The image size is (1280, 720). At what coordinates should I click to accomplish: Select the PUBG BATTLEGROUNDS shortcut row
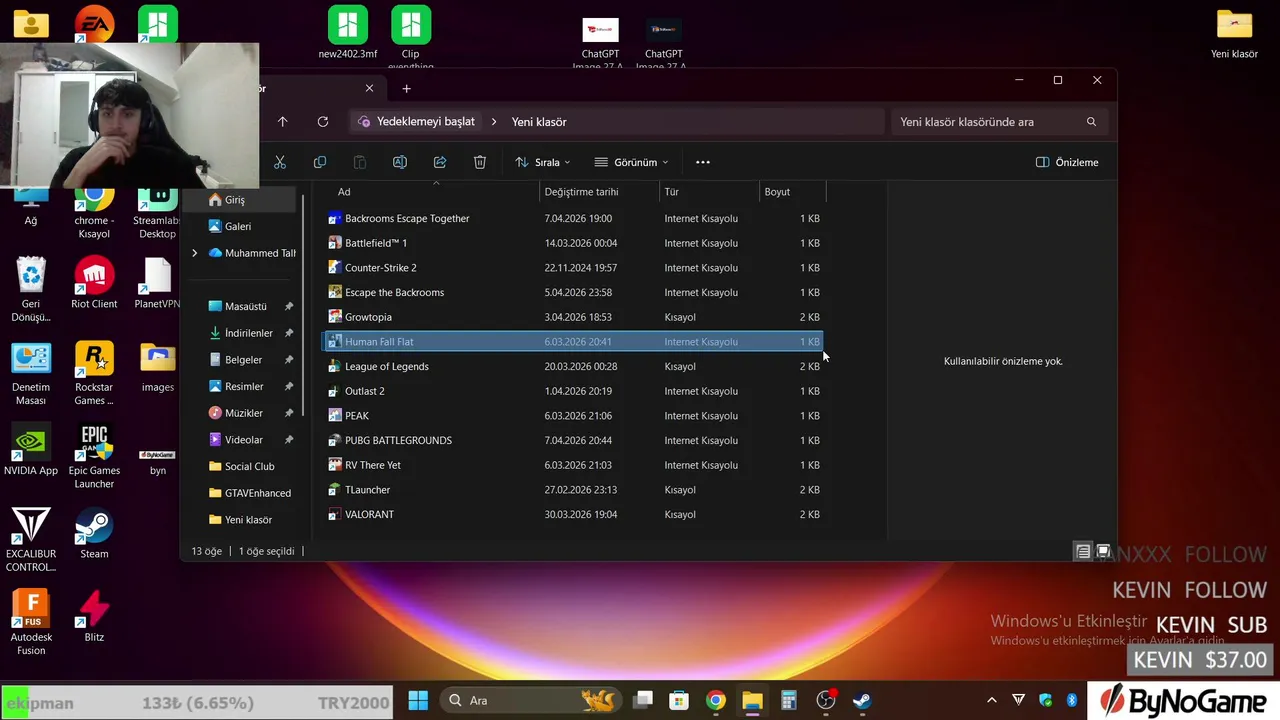(572, 440)
